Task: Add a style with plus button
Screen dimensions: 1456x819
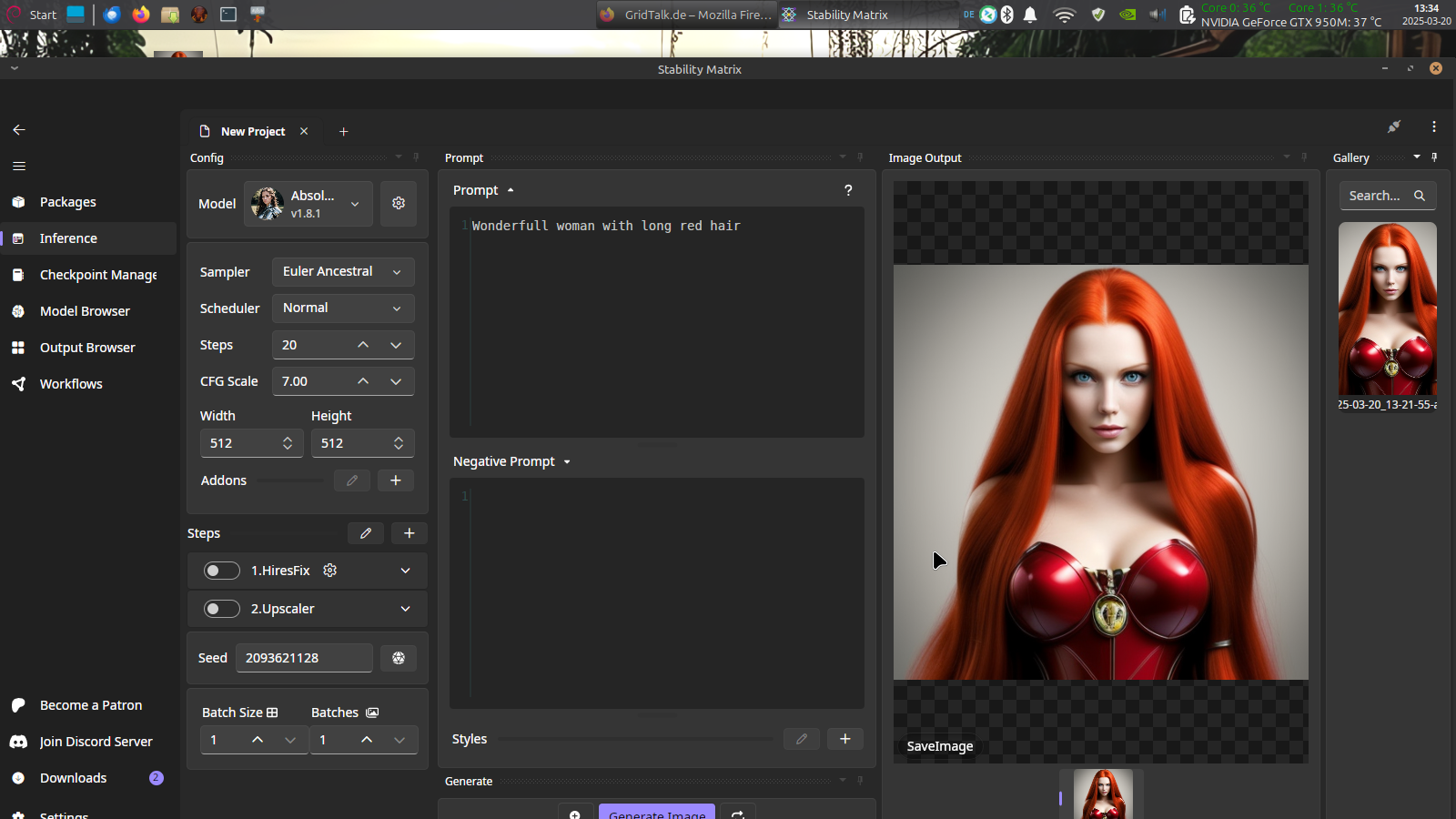Action: coord(844,739)
